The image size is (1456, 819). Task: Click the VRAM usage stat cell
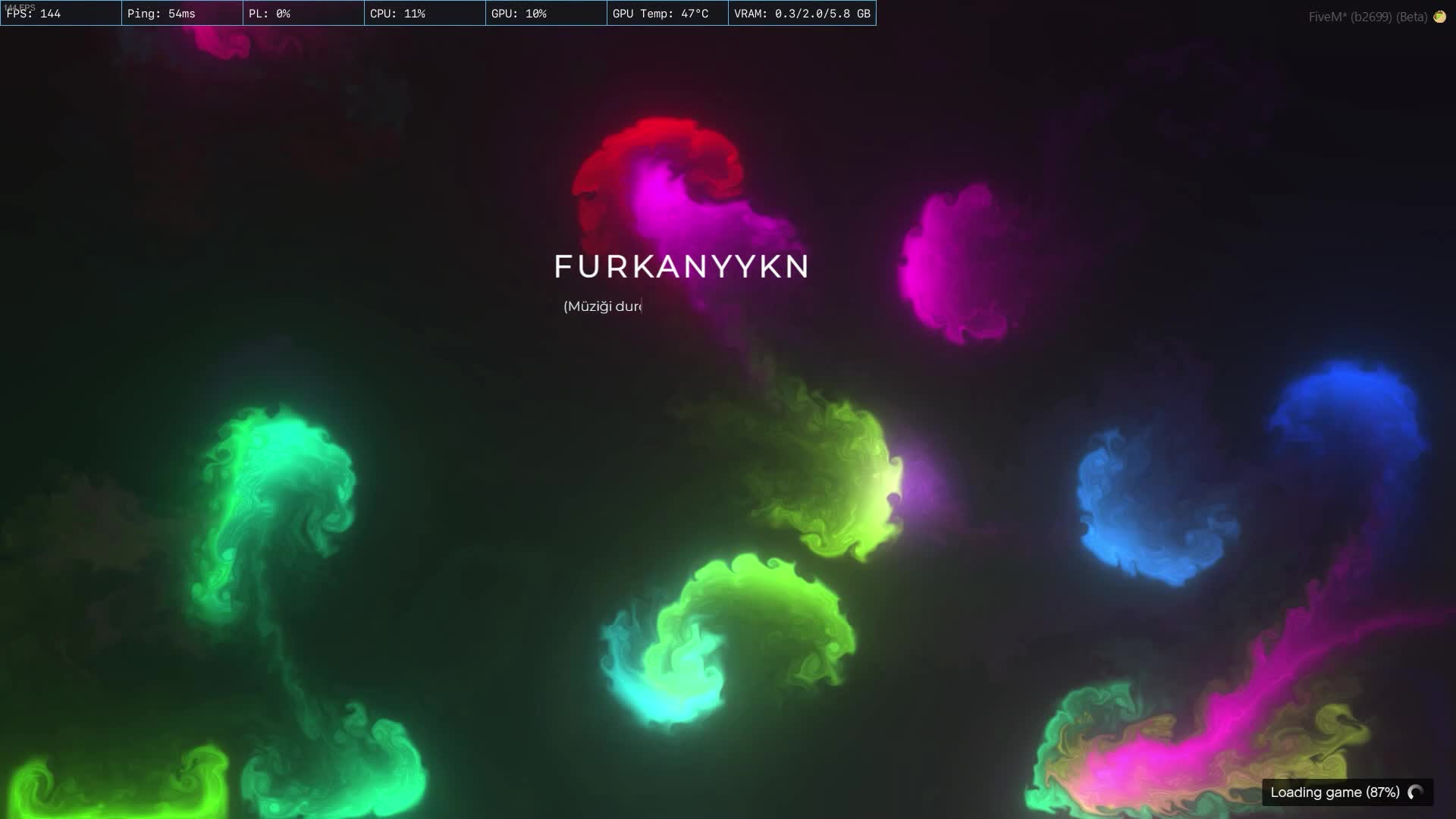tap(802, 14)
